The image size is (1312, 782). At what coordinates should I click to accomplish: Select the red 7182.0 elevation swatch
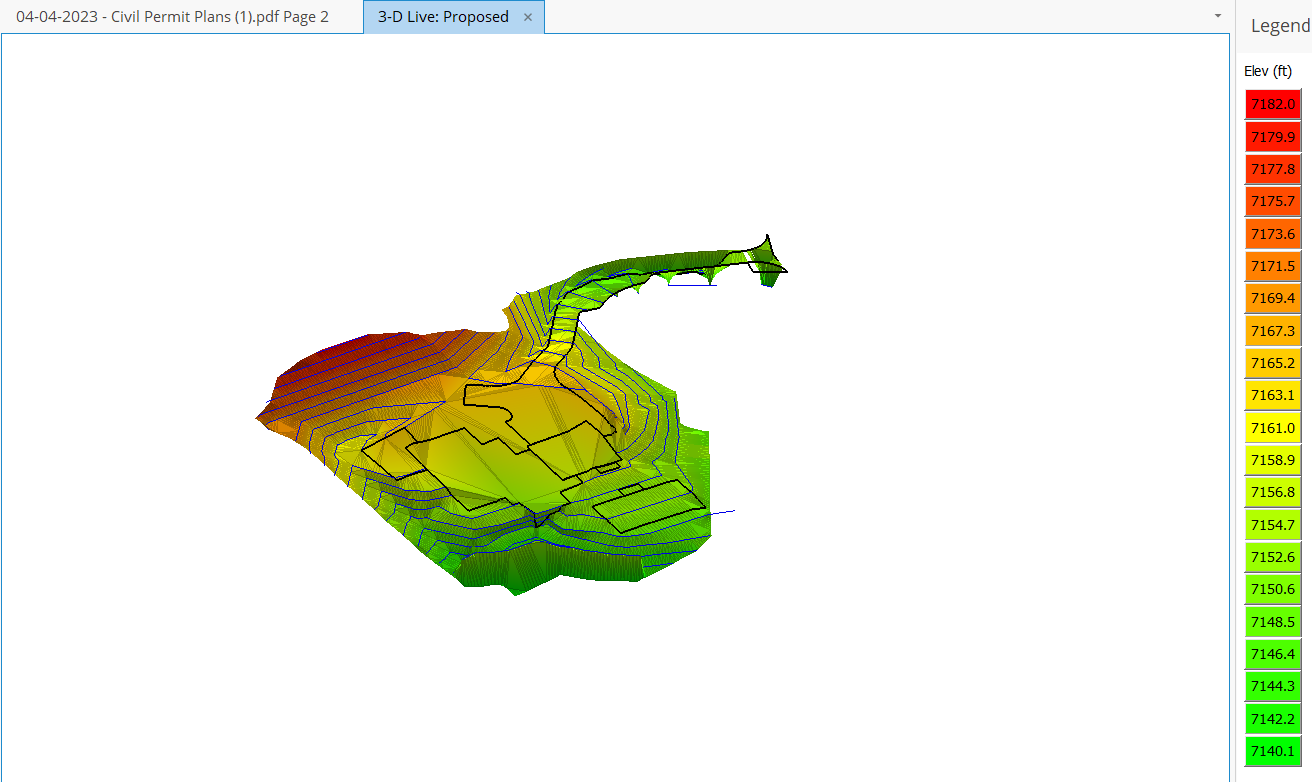(1272, 104)
